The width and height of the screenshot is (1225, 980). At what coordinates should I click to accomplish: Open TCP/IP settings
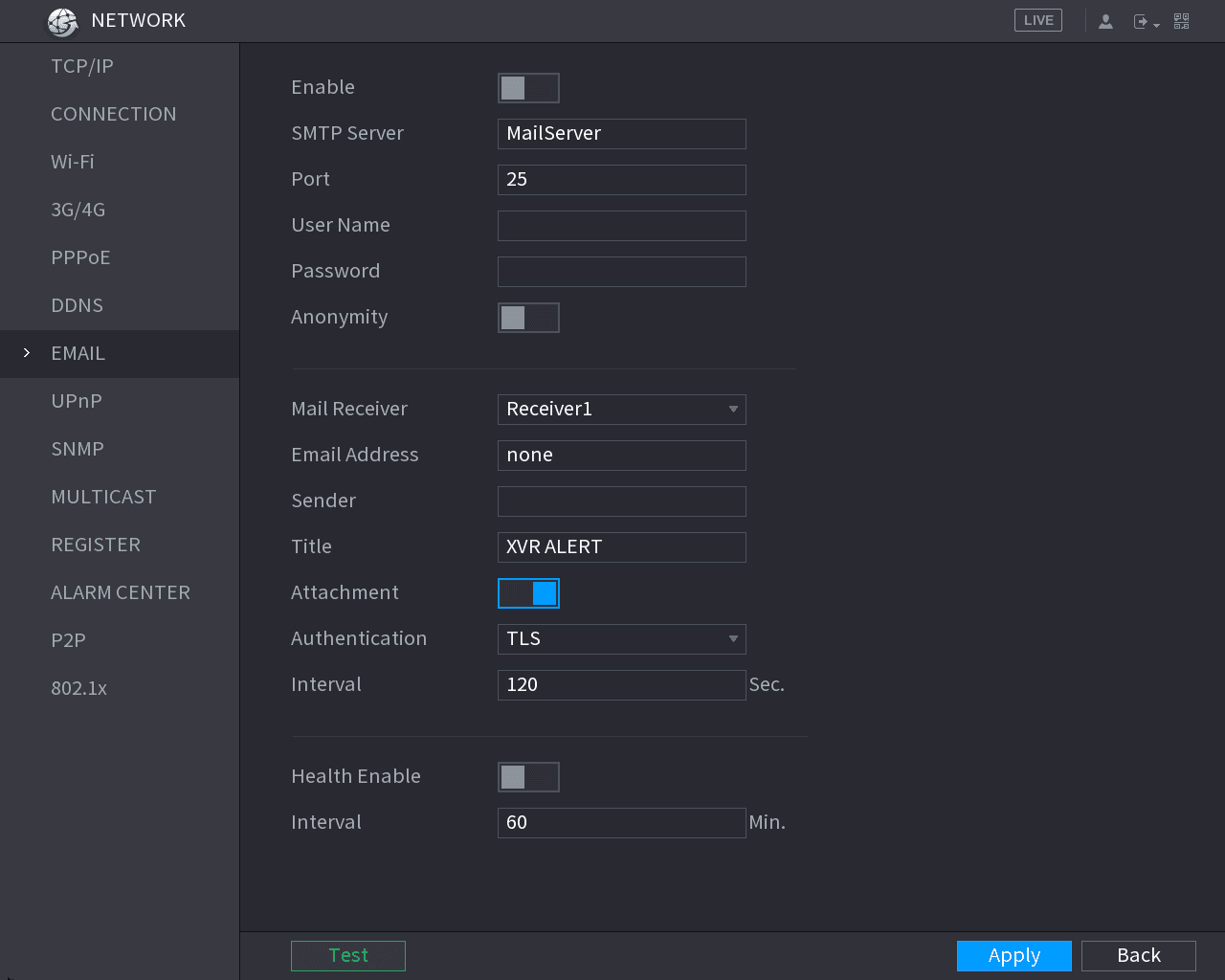point(120,66)
